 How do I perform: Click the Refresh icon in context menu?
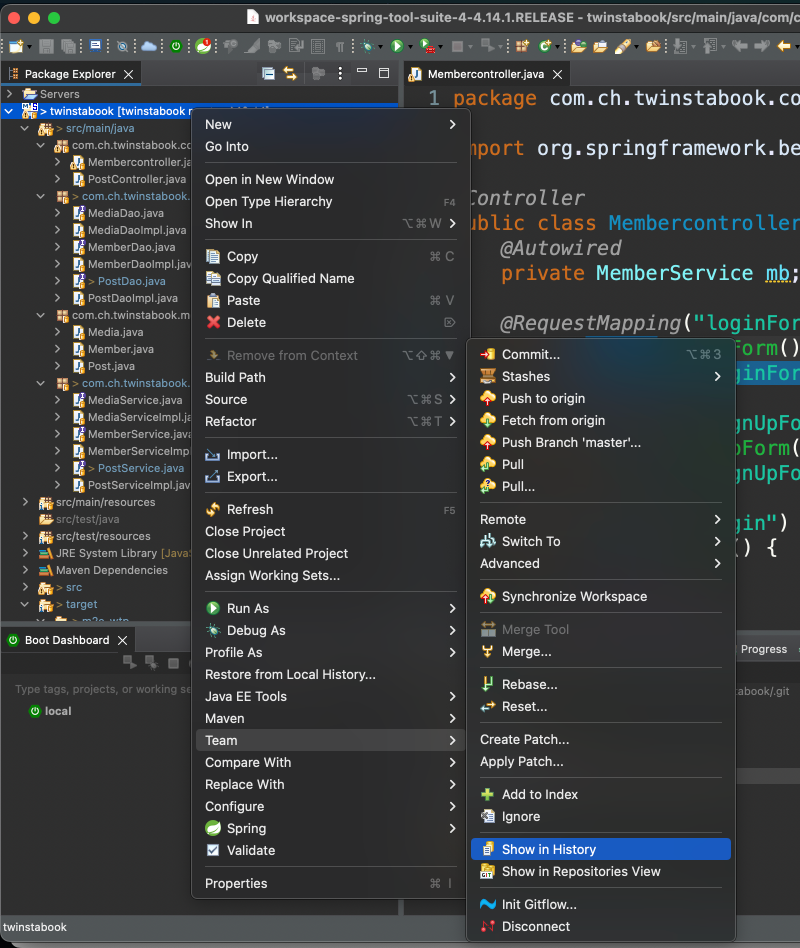(x=213, y=510)
